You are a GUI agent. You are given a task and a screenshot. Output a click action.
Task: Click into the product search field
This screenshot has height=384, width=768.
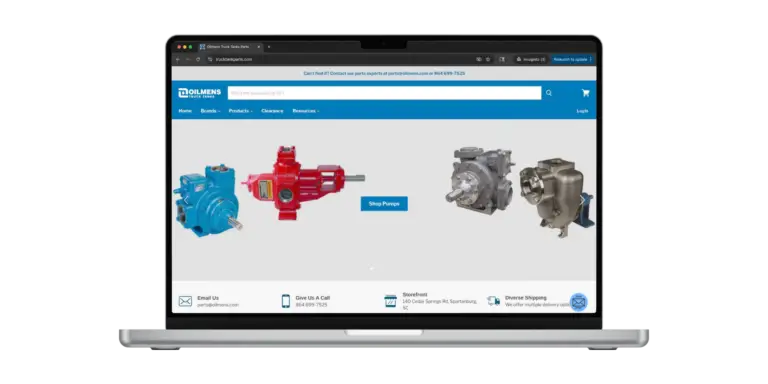point(384,93)
